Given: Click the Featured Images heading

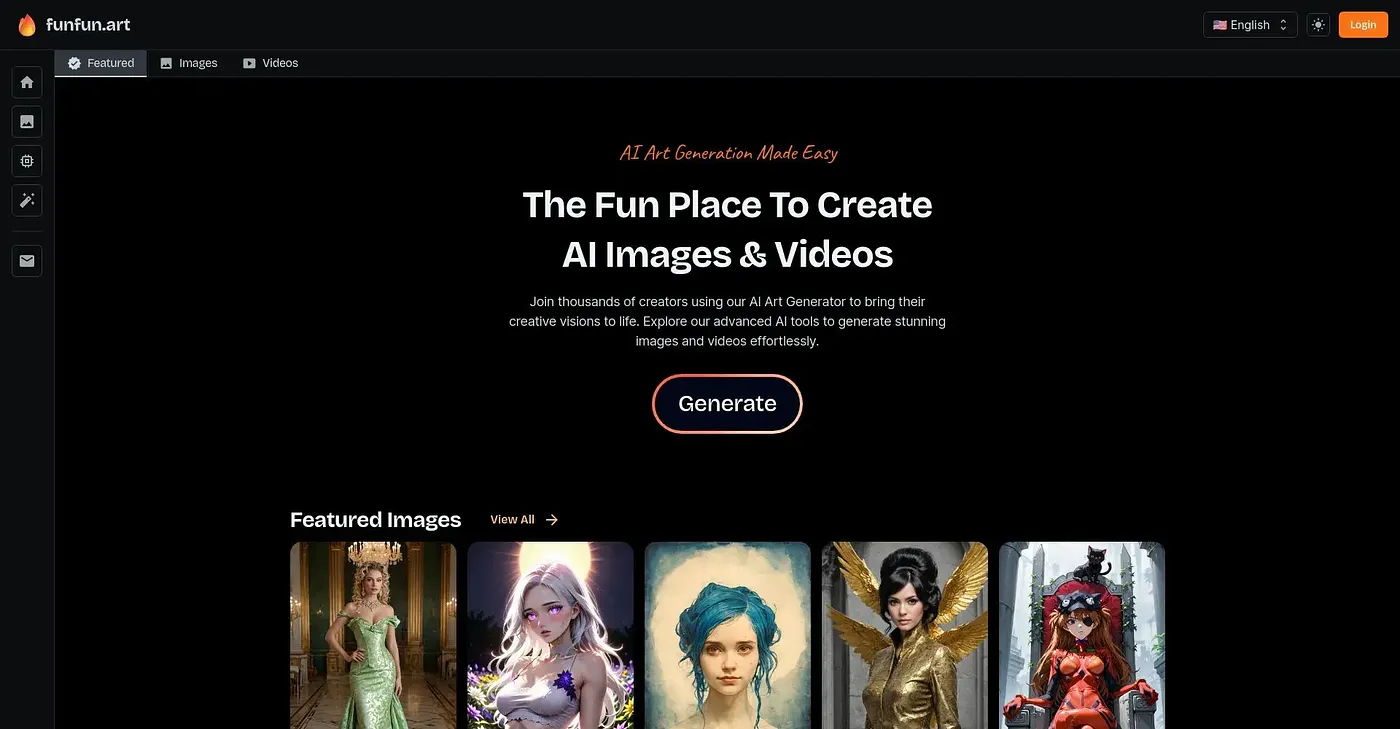Looking at the screenshot, I should tap(376, 520).
